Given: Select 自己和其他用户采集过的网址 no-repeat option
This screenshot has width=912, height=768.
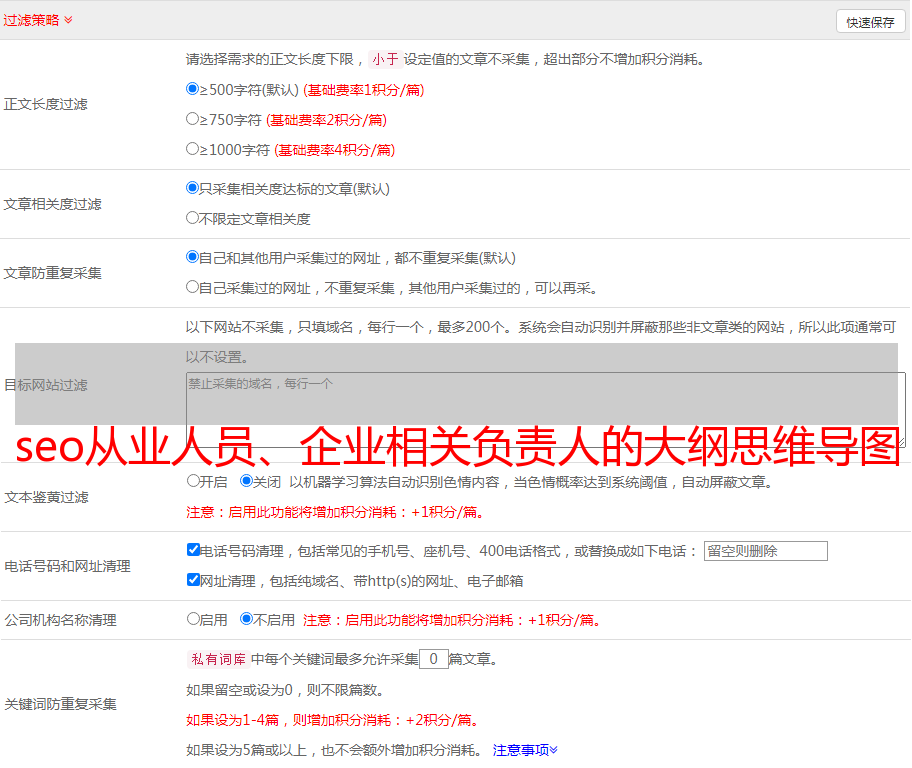Looking at the screenshot, I should click(193, 257).
